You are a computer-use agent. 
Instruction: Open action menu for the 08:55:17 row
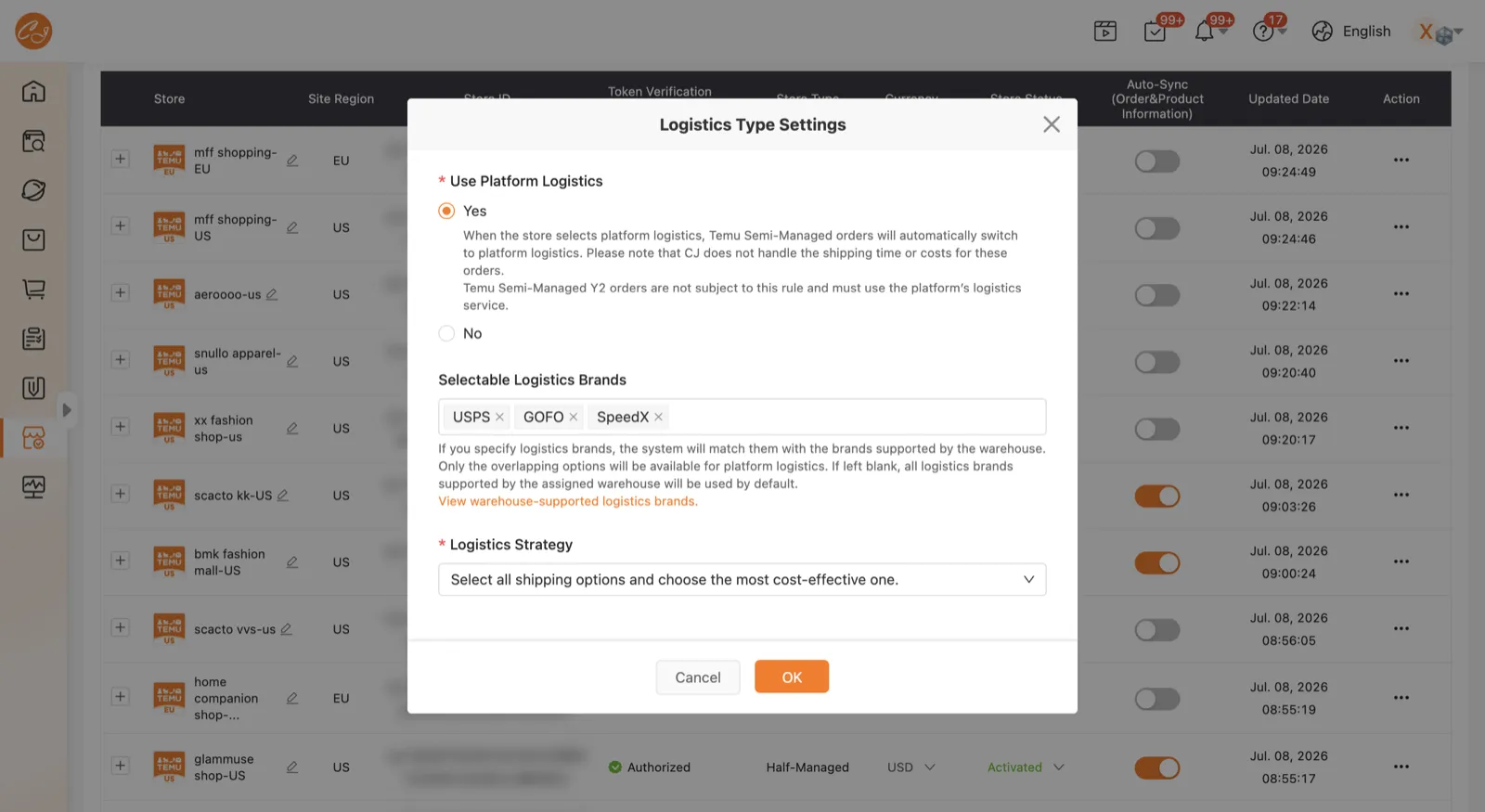pos(1401,767)
